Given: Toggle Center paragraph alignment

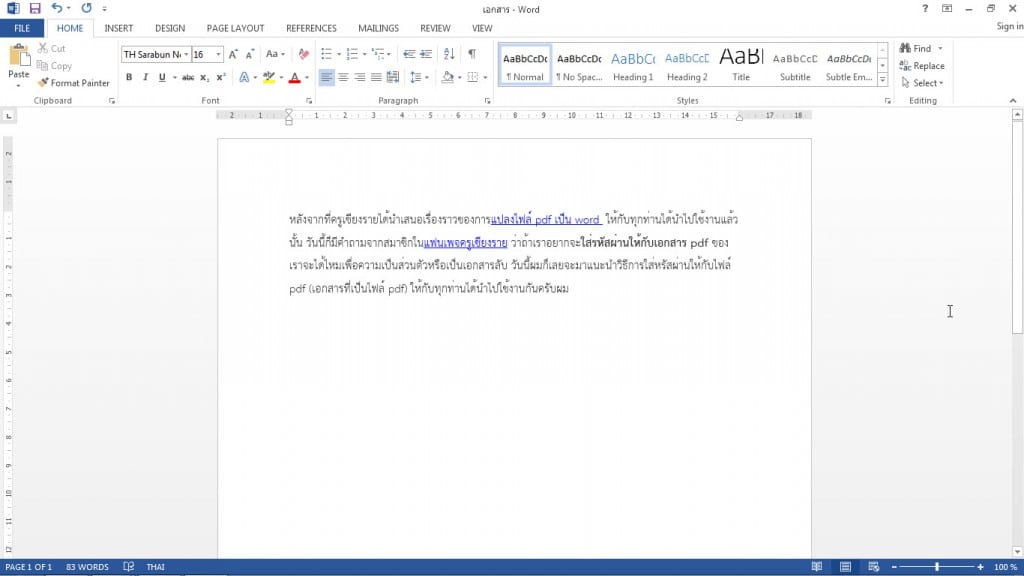Looking at the screenshot, I should [343, 77].
